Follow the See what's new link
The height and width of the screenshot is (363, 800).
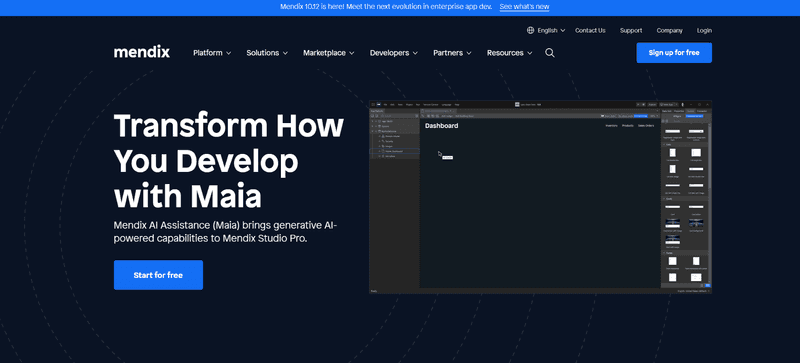coord(524,7)
